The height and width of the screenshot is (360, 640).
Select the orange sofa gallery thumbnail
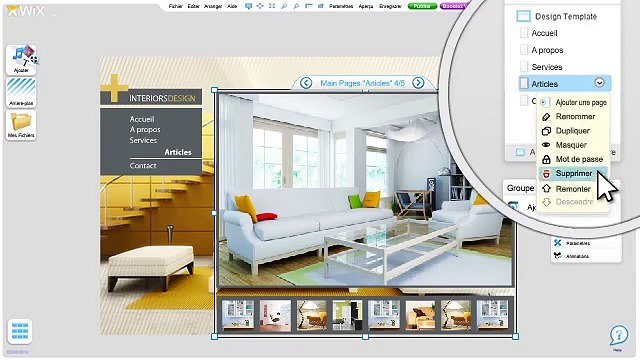tap(420, 315)
